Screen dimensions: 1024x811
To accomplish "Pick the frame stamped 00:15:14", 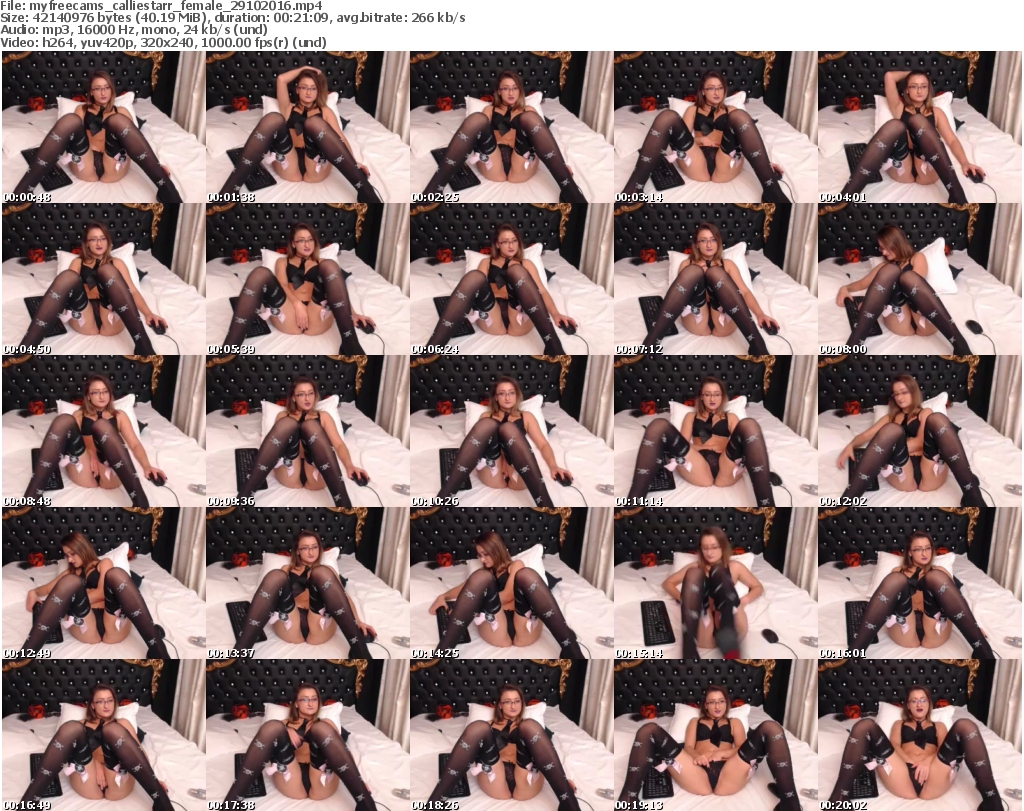I will tap(715, 584).
